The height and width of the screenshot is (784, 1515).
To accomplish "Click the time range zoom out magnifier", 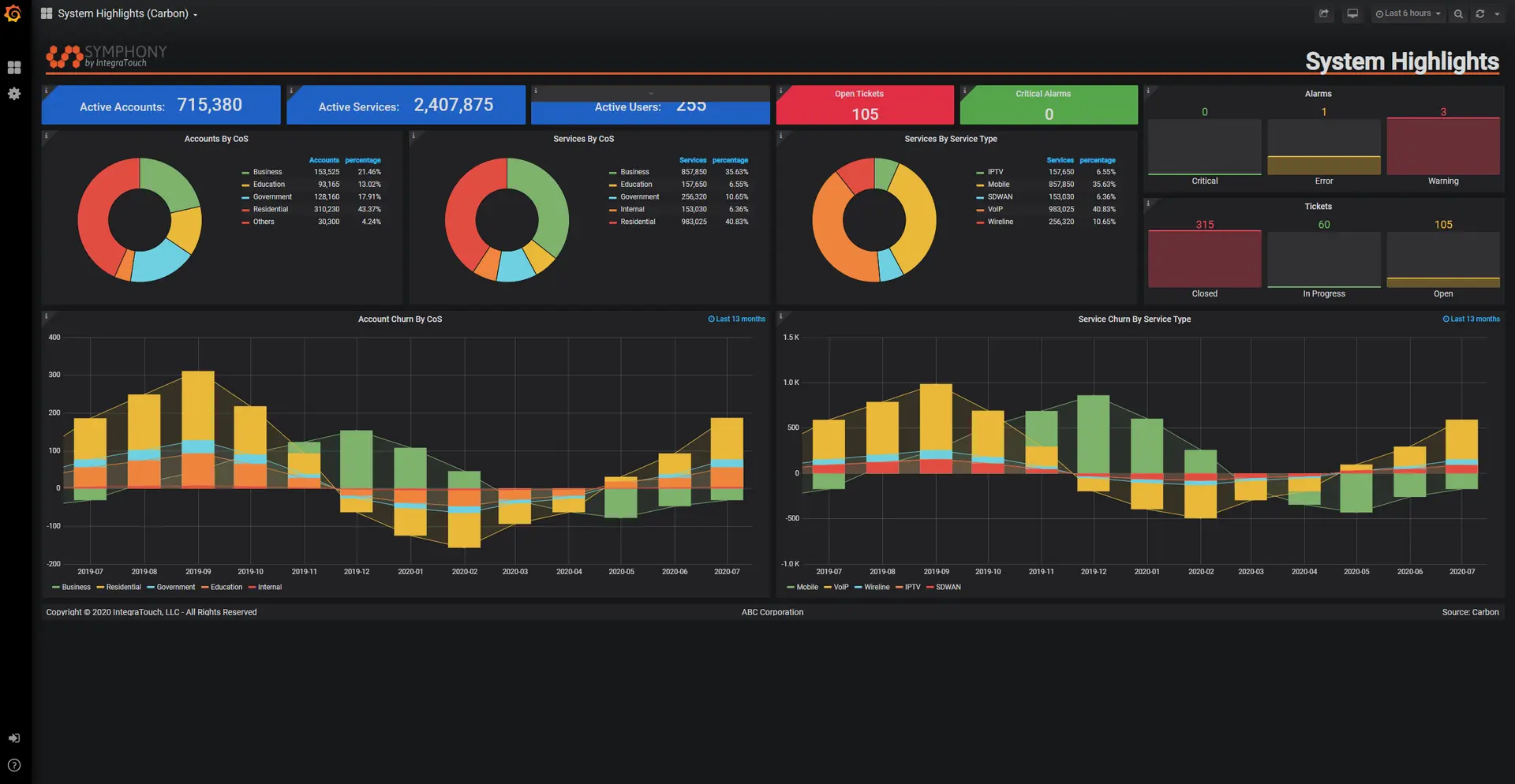I will tap(1458, 13).
